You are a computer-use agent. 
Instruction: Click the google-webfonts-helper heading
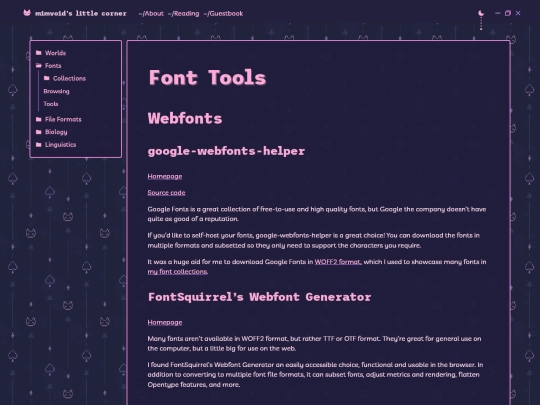coord(226,151)
